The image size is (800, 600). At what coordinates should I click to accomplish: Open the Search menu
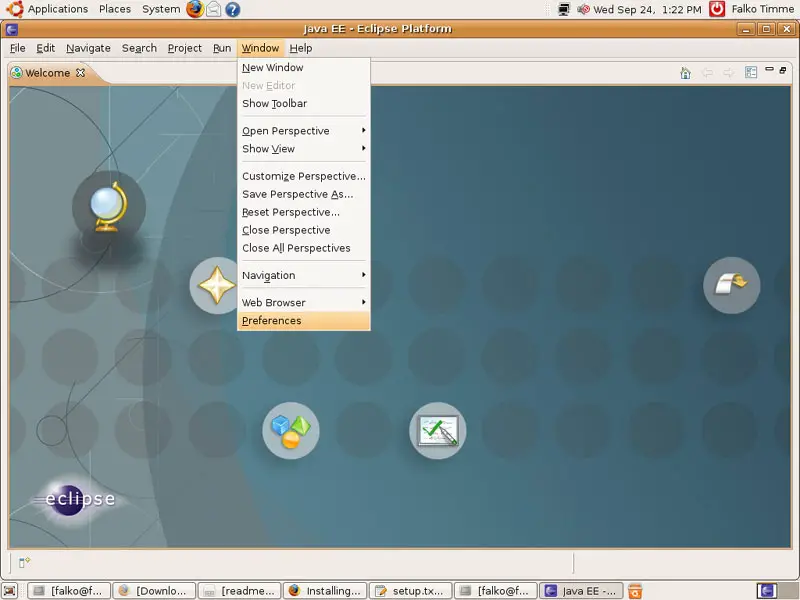pyautogui.click(x=139, y=48)
